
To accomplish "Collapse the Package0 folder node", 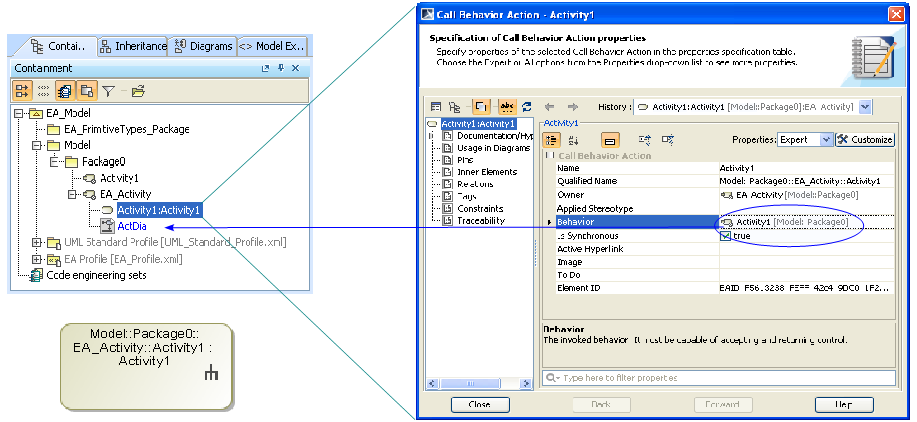I will click(54, 161).
